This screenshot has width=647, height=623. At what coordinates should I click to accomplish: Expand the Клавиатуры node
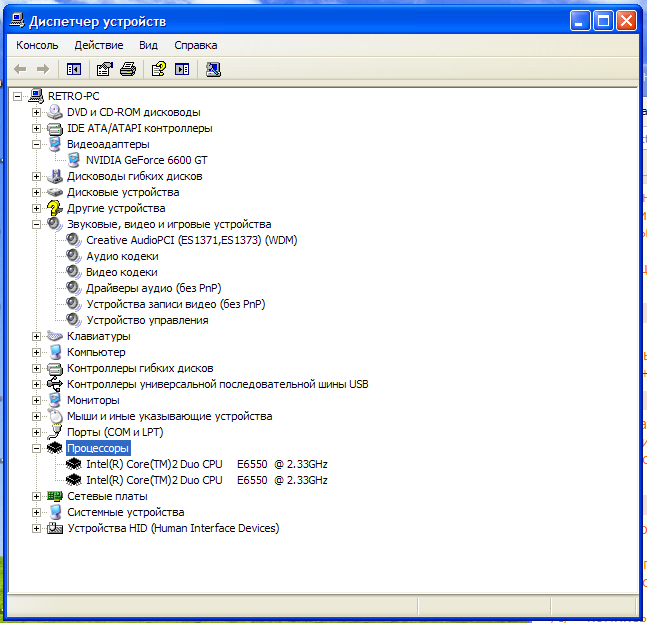pos(36,336)
